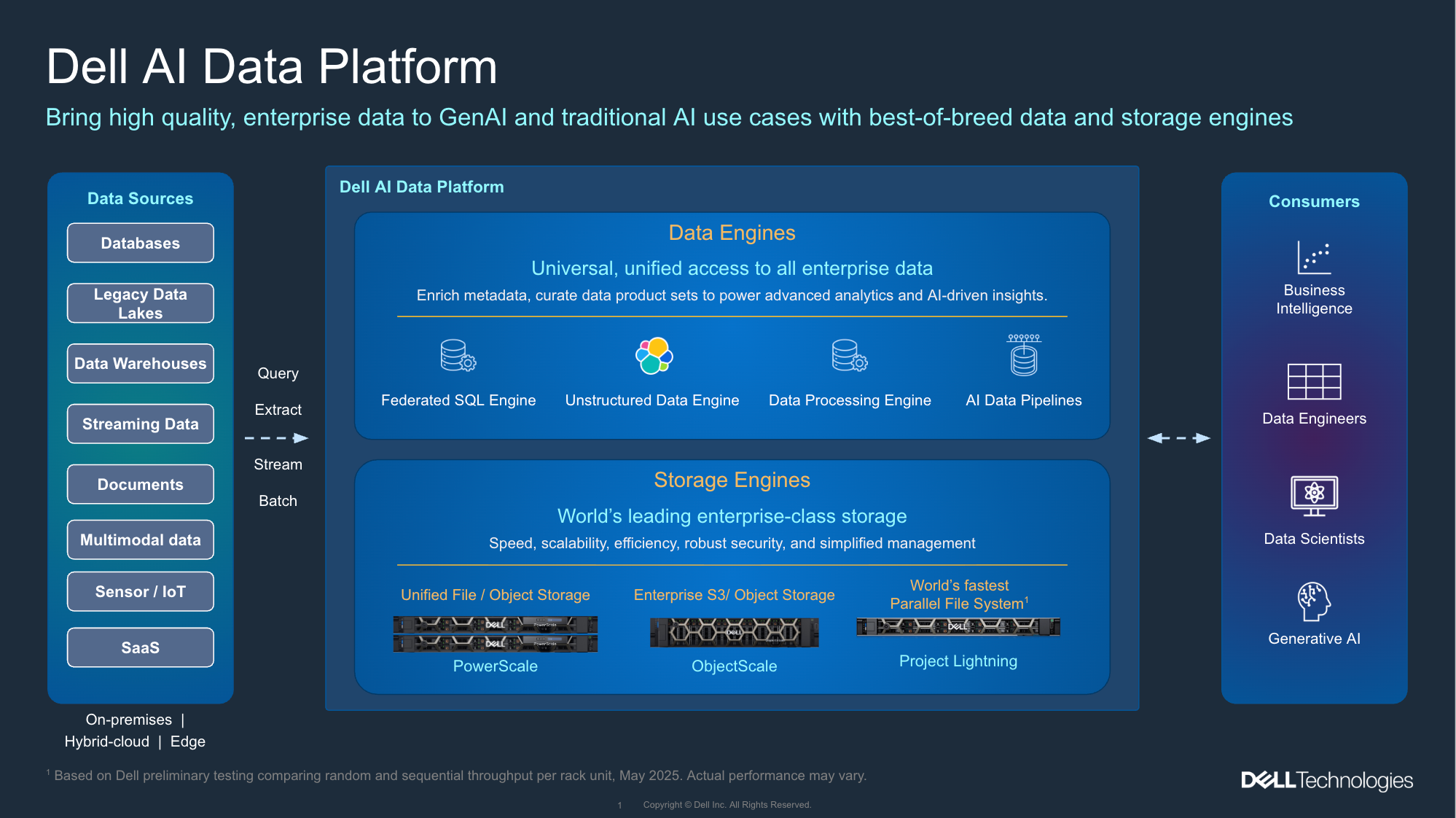Click the main 'Dell AI Data Platform' slide title
This screenshot has width=1456, height=818.
coord(272,67)
